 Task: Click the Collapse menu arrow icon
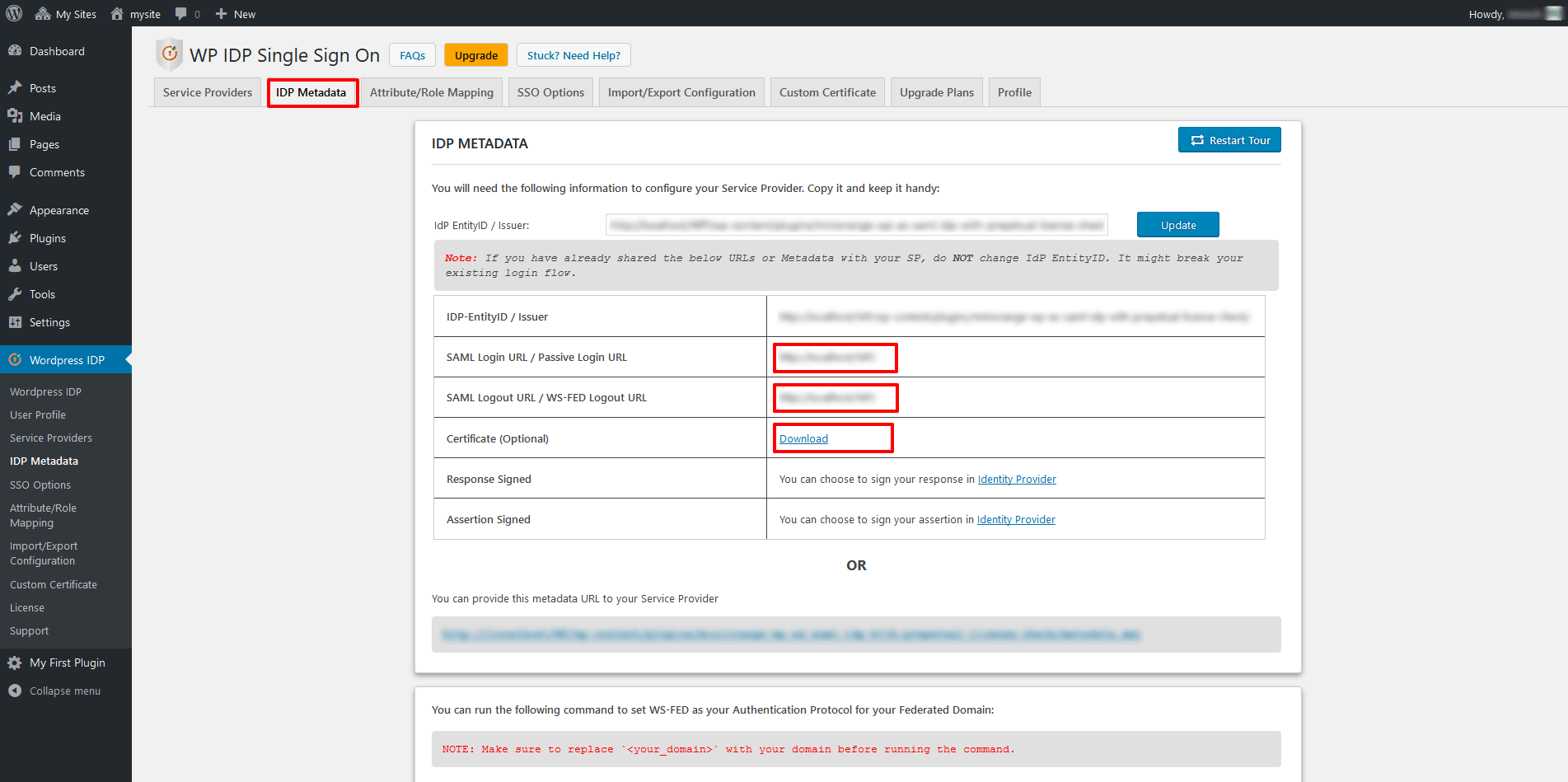[x=15, y=691]
